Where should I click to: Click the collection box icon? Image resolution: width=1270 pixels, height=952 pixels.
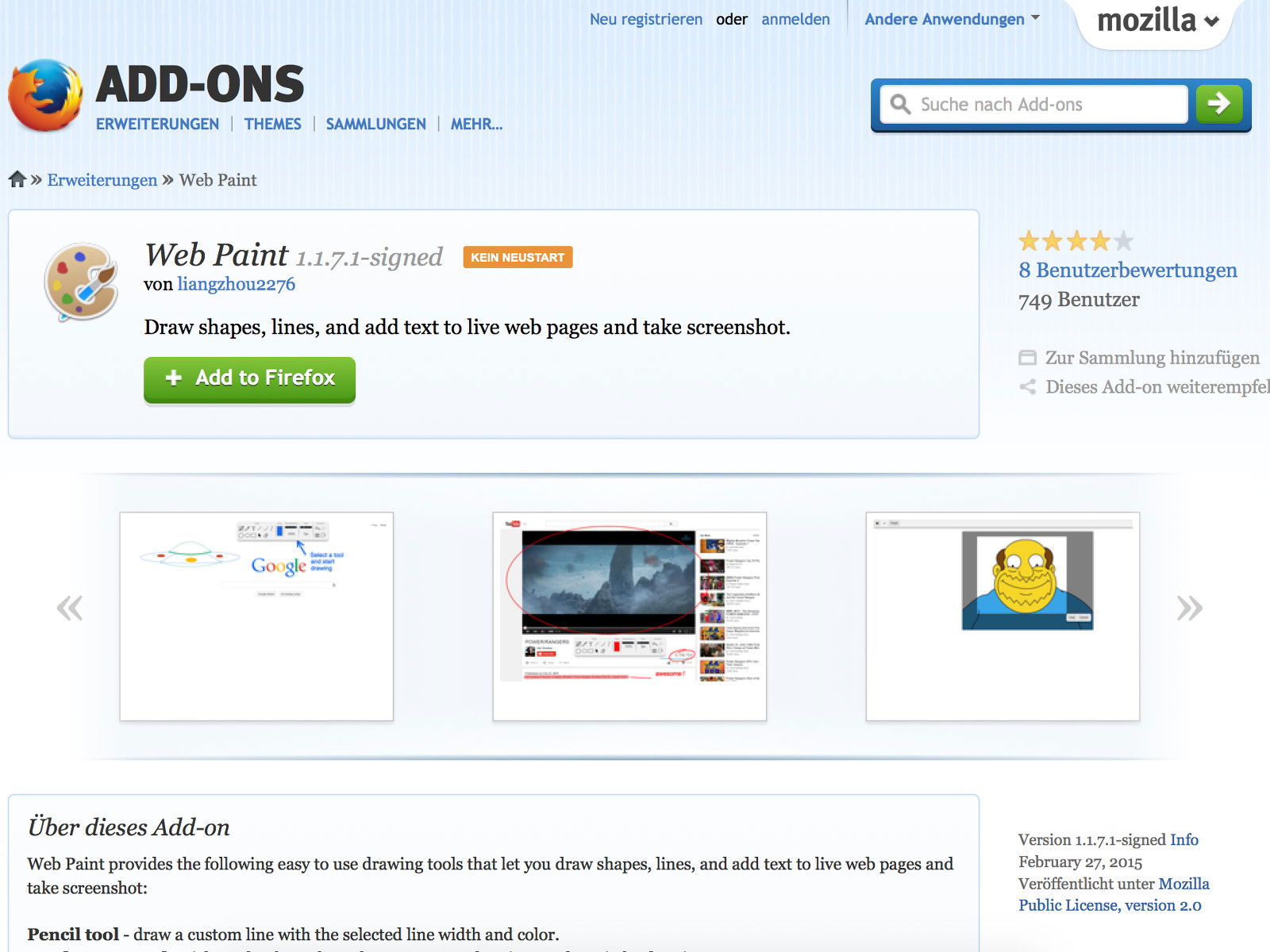[x=1027, y=358]
